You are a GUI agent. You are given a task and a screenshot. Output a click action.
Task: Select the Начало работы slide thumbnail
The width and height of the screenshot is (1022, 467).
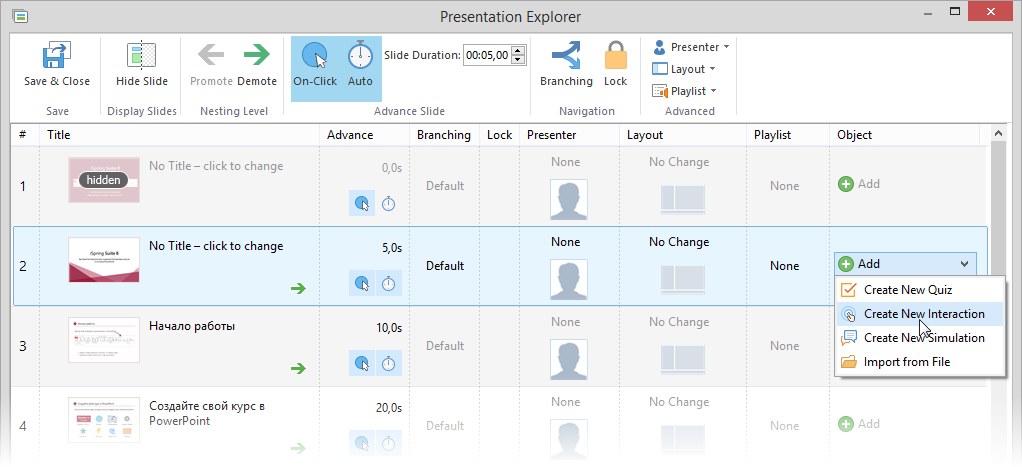[104, 340]
